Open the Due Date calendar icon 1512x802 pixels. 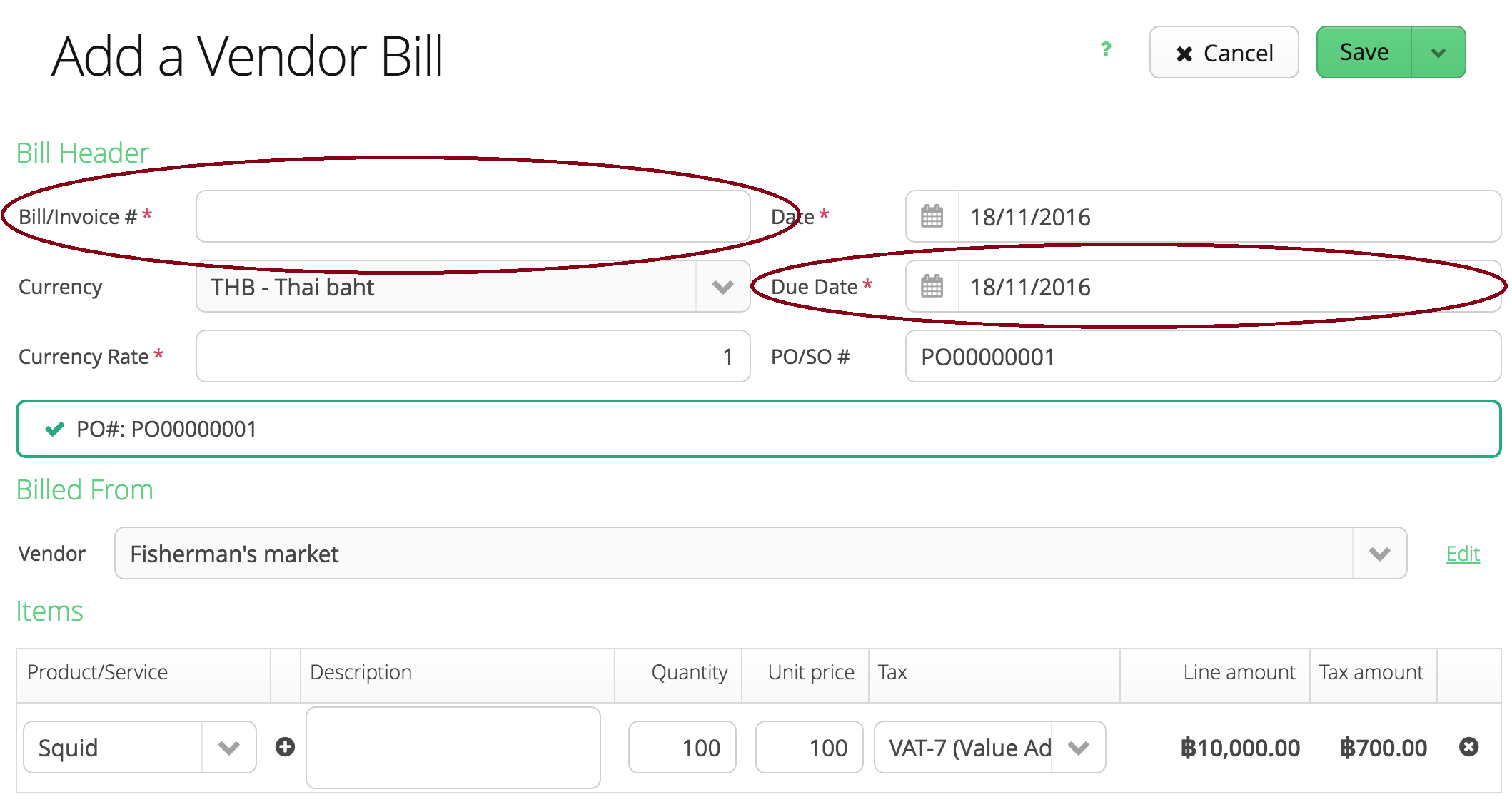coord(932,286)
